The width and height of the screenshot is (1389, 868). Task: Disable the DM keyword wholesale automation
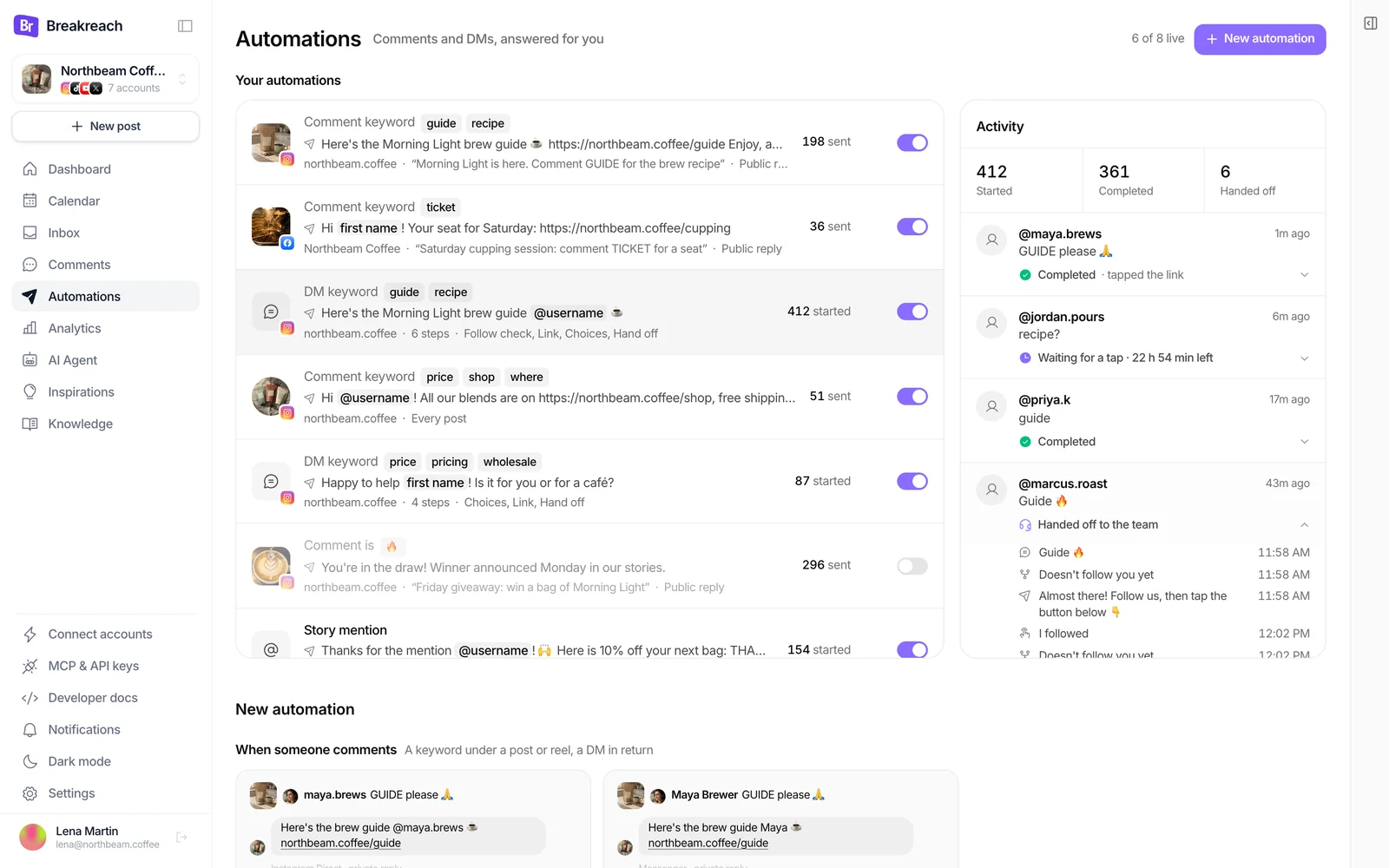coord(912,481)
